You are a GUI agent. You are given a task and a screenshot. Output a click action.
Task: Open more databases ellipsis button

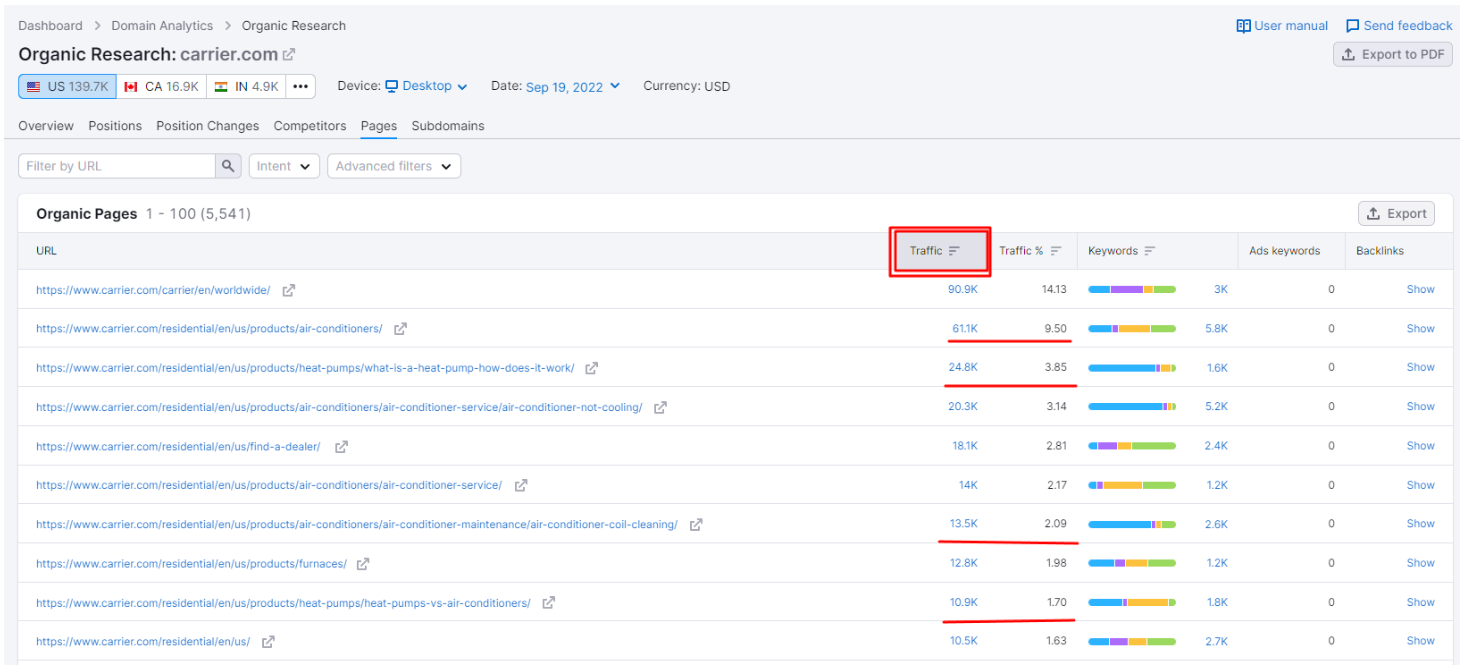point(301,87)
